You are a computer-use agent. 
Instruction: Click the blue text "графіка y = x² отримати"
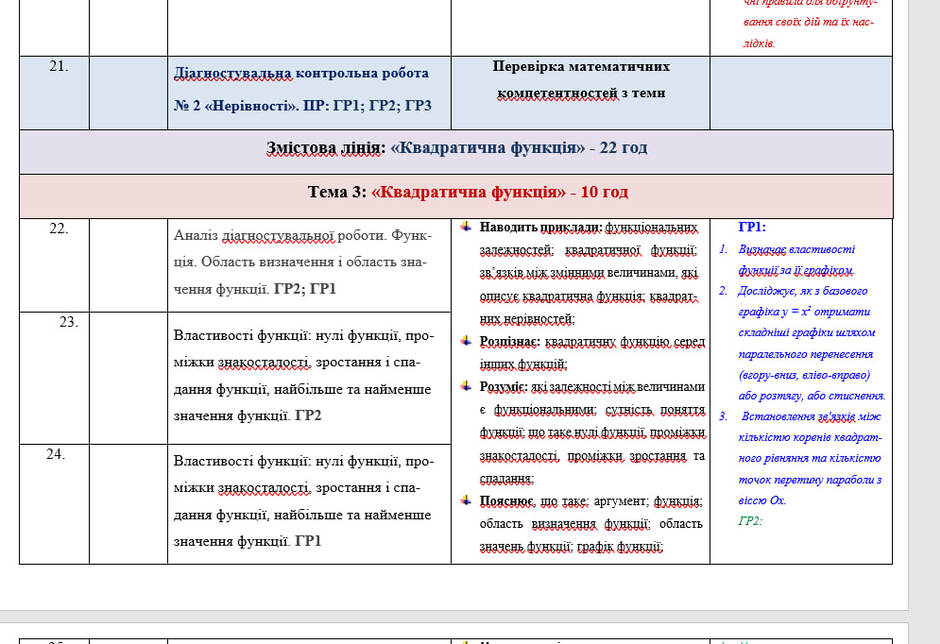[804, 311]
